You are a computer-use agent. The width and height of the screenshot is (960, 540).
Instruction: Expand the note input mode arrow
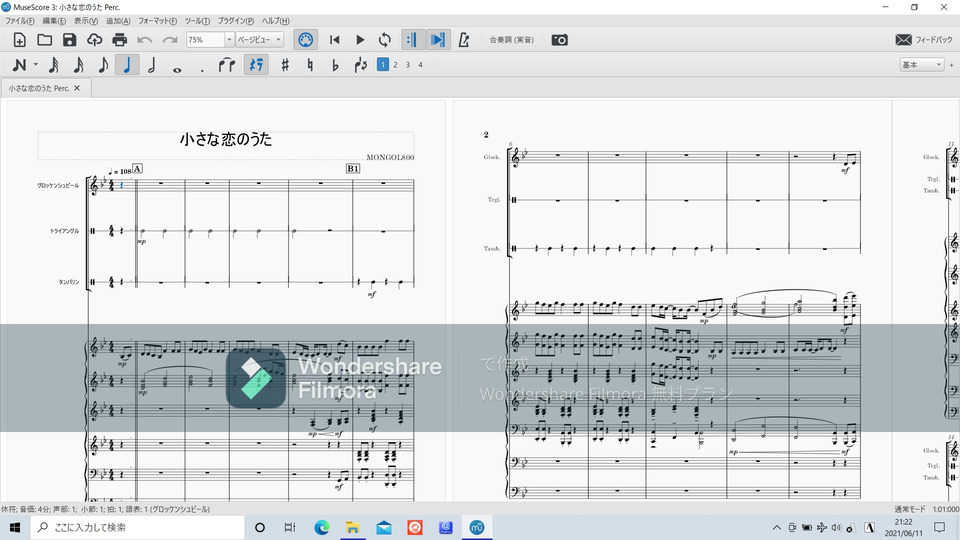[x=36, y=65]
